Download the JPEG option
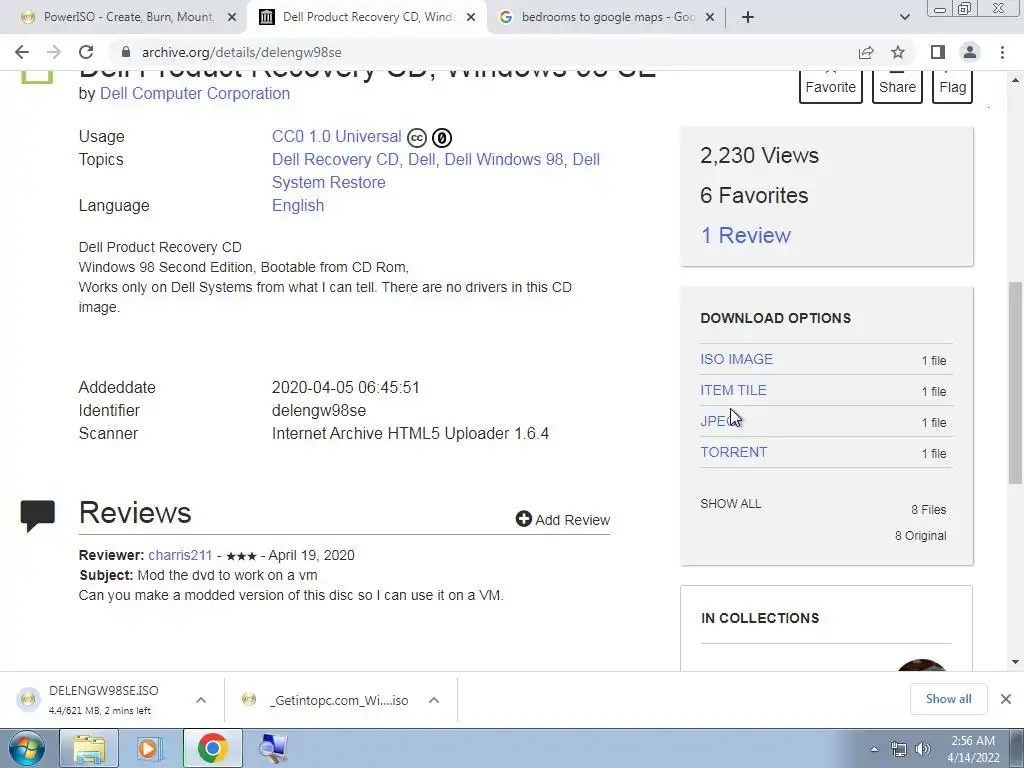The height and width of the screenshot is (768, 1024). point(720,421)
